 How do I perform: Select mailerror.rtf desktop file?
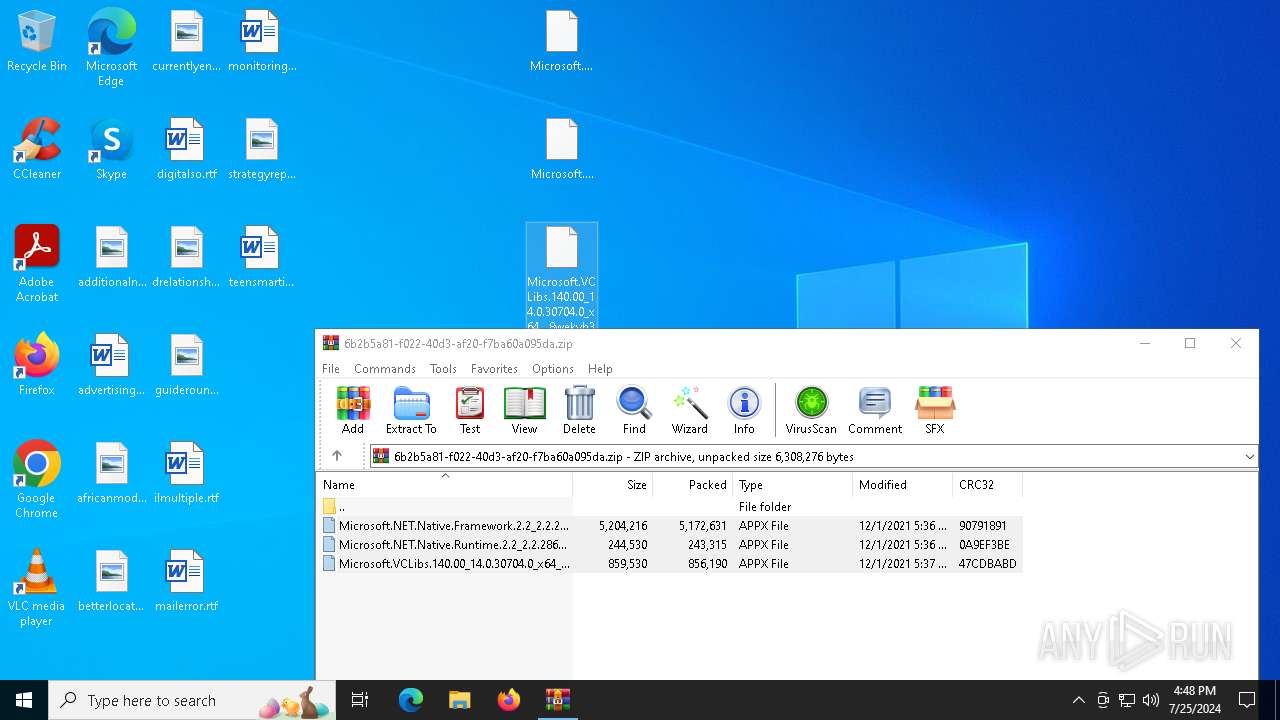tap(186, 582)
